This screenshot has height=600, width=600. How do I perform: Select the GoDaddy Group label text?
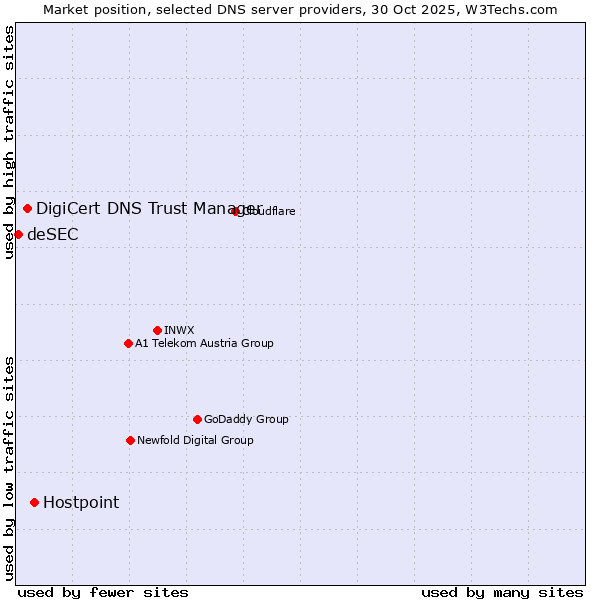click(x=246, y=419)
